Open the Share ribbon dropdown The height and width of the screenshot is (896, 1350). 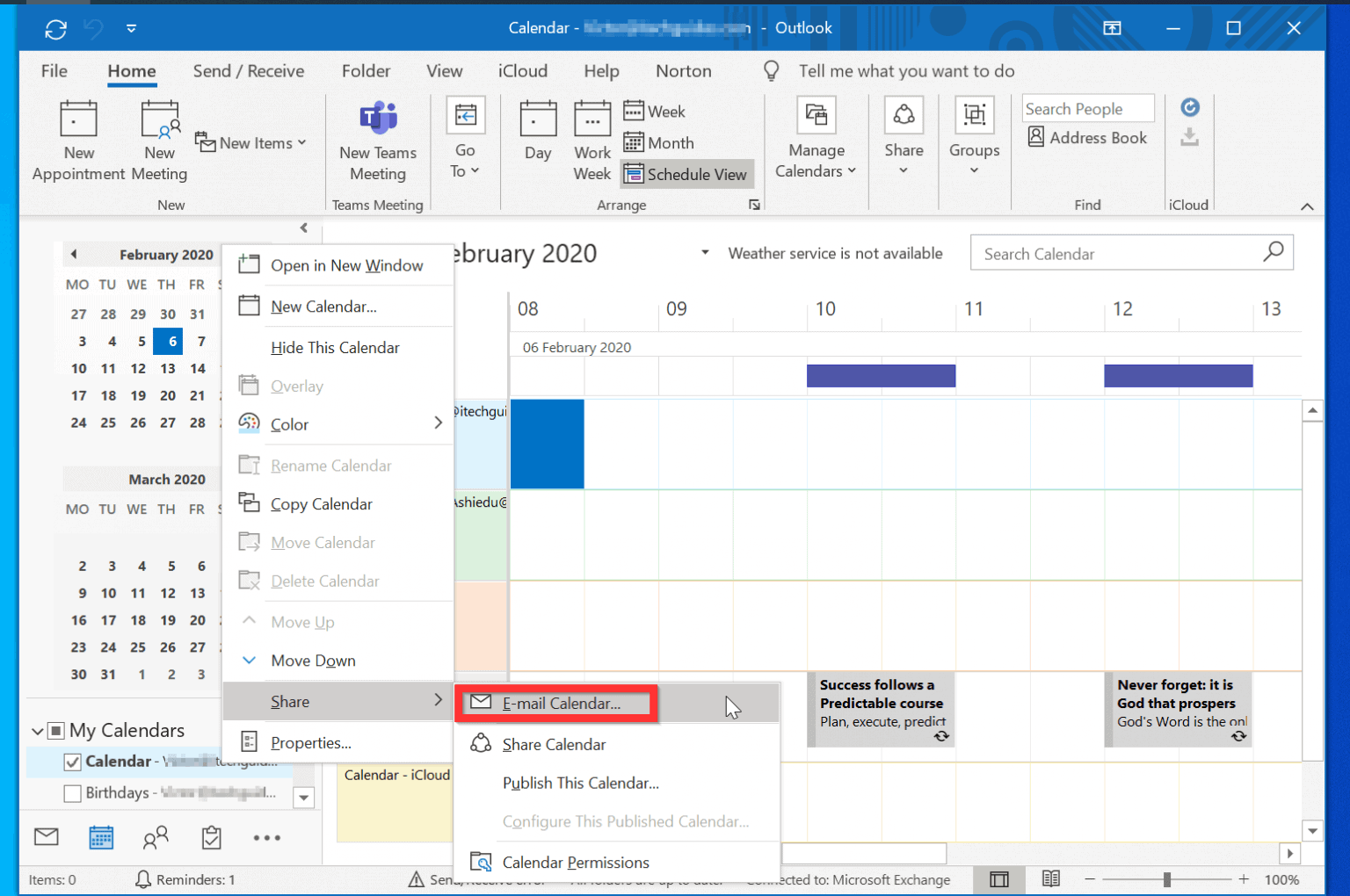click(x=904, y=136)
